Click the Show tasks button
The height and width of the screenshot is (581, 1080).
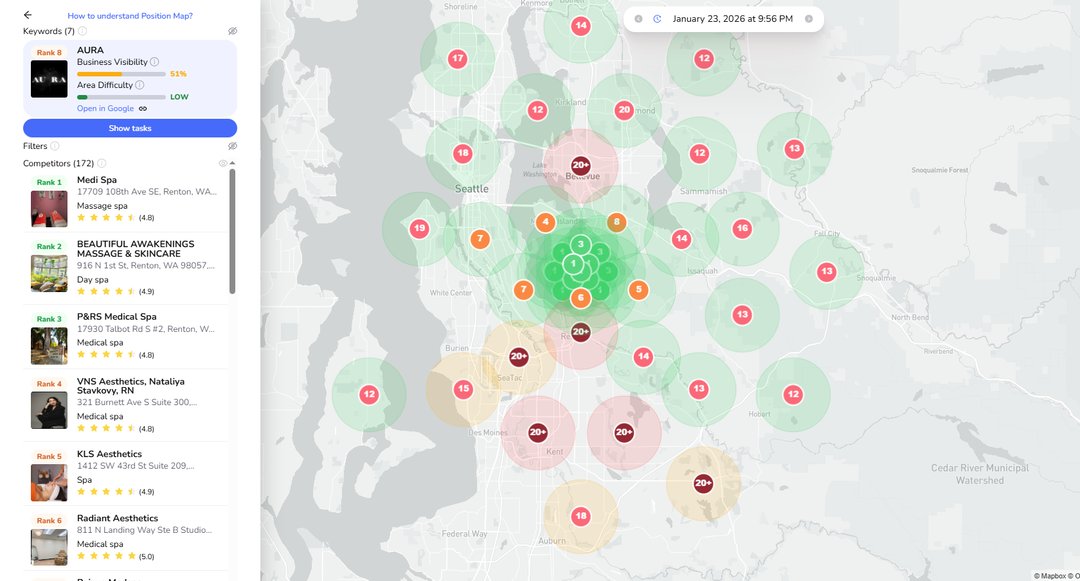(130, 128)
